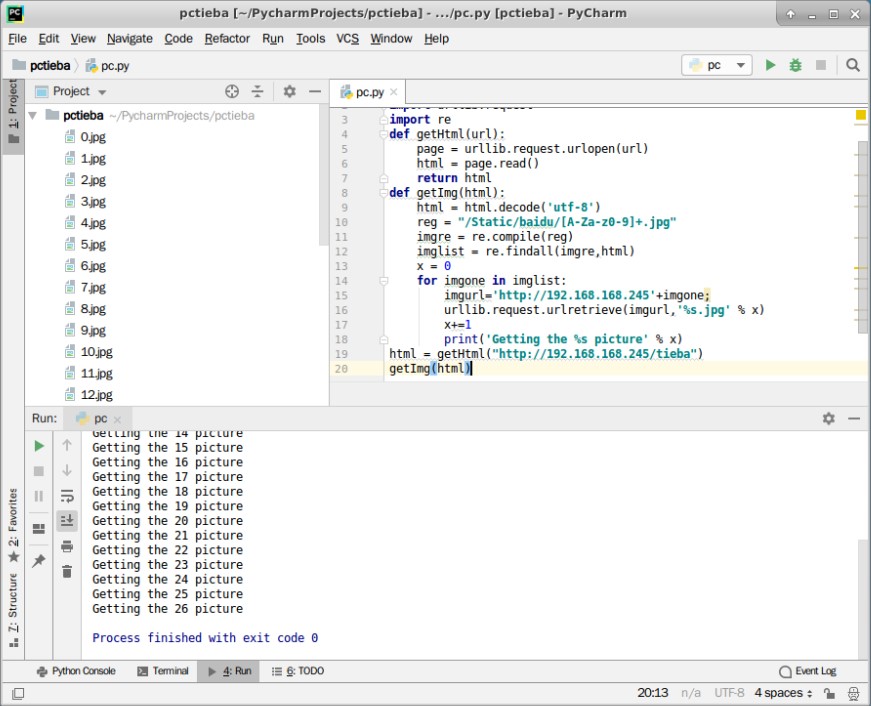The width and height of the screenshot is (871, 706).
Task: Open Search Everywhere magnifier icon
Action: [x=852, y=65]
